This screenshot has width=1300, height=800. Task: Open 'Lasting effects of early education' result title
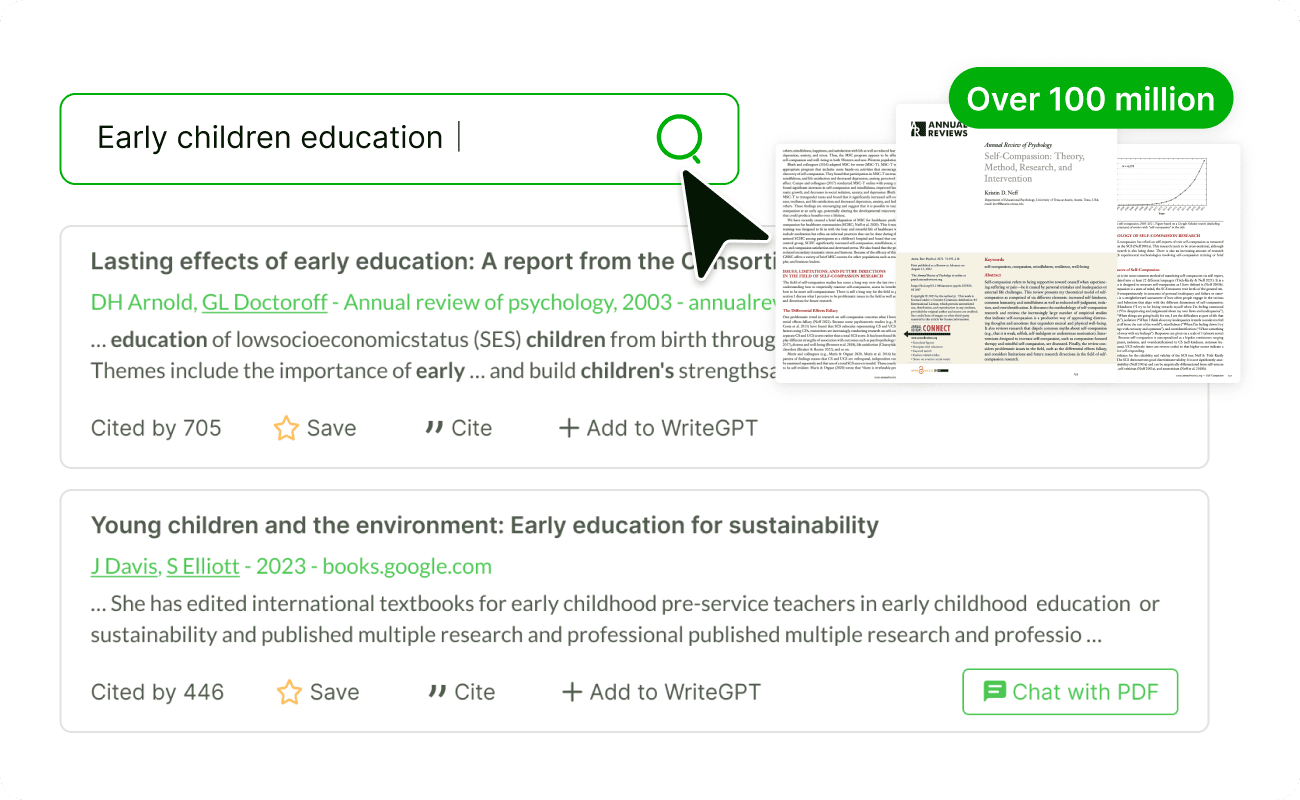[x=433, y=261]
